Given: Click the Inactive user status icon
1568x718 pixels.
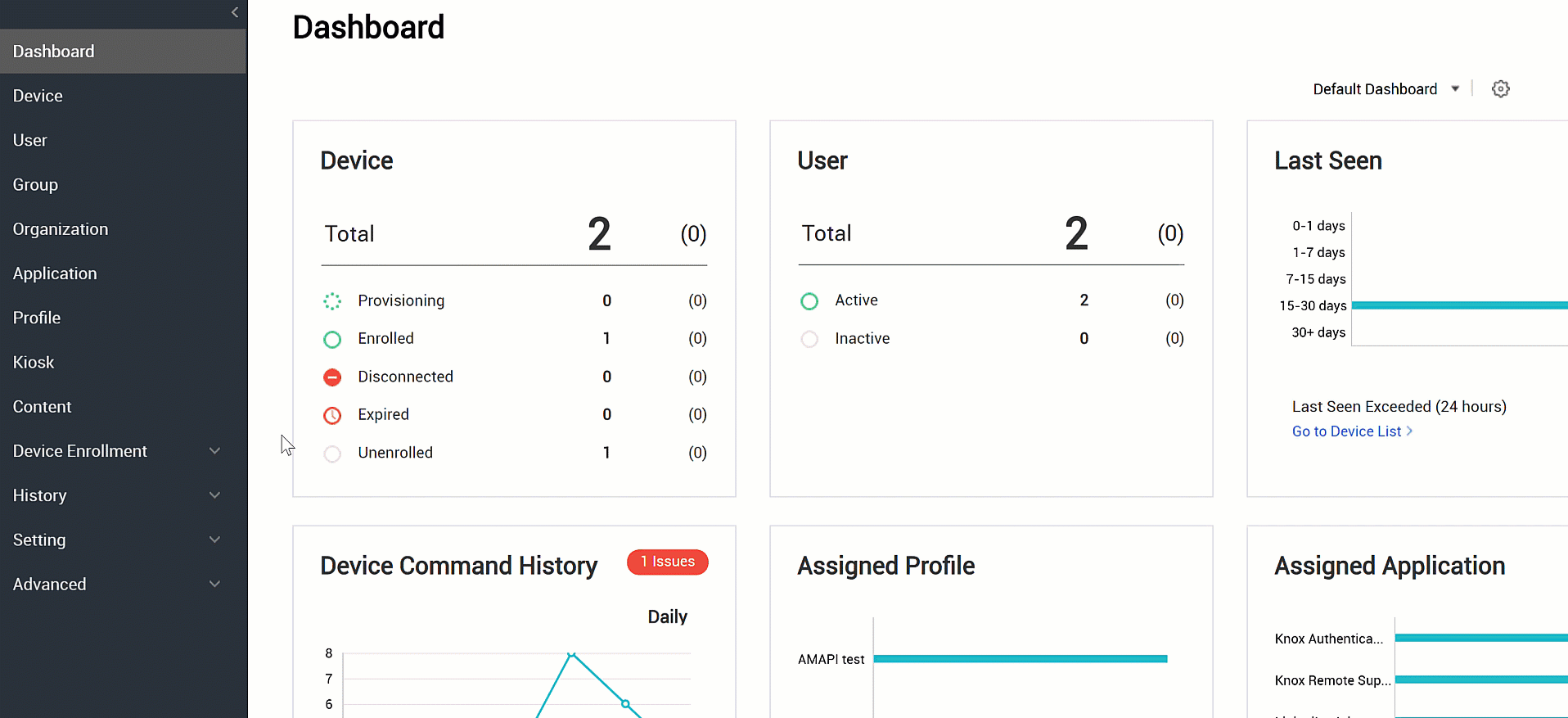Looking at the screenshot, I should 809,339.
